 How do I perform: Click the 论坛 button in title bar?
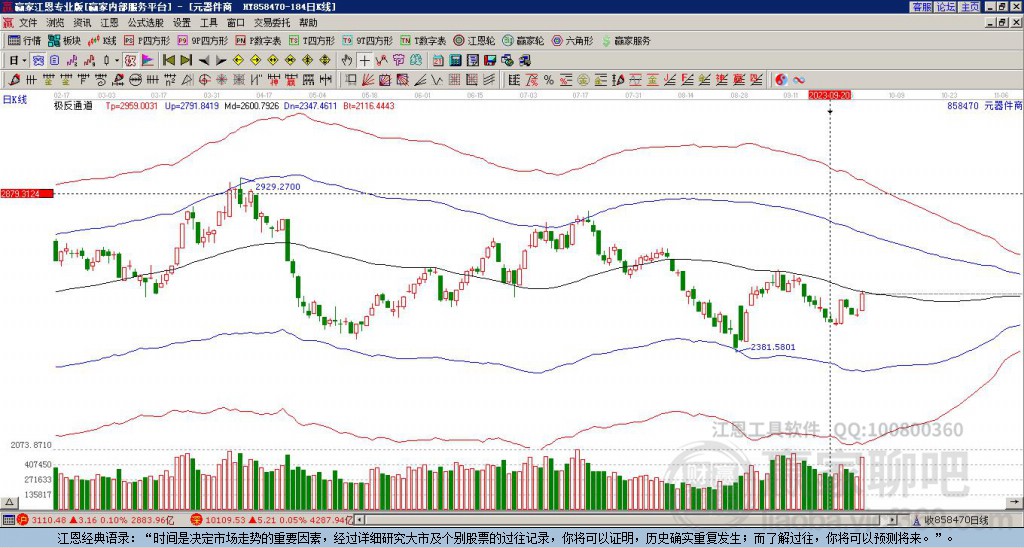click(x=946, y=7)
